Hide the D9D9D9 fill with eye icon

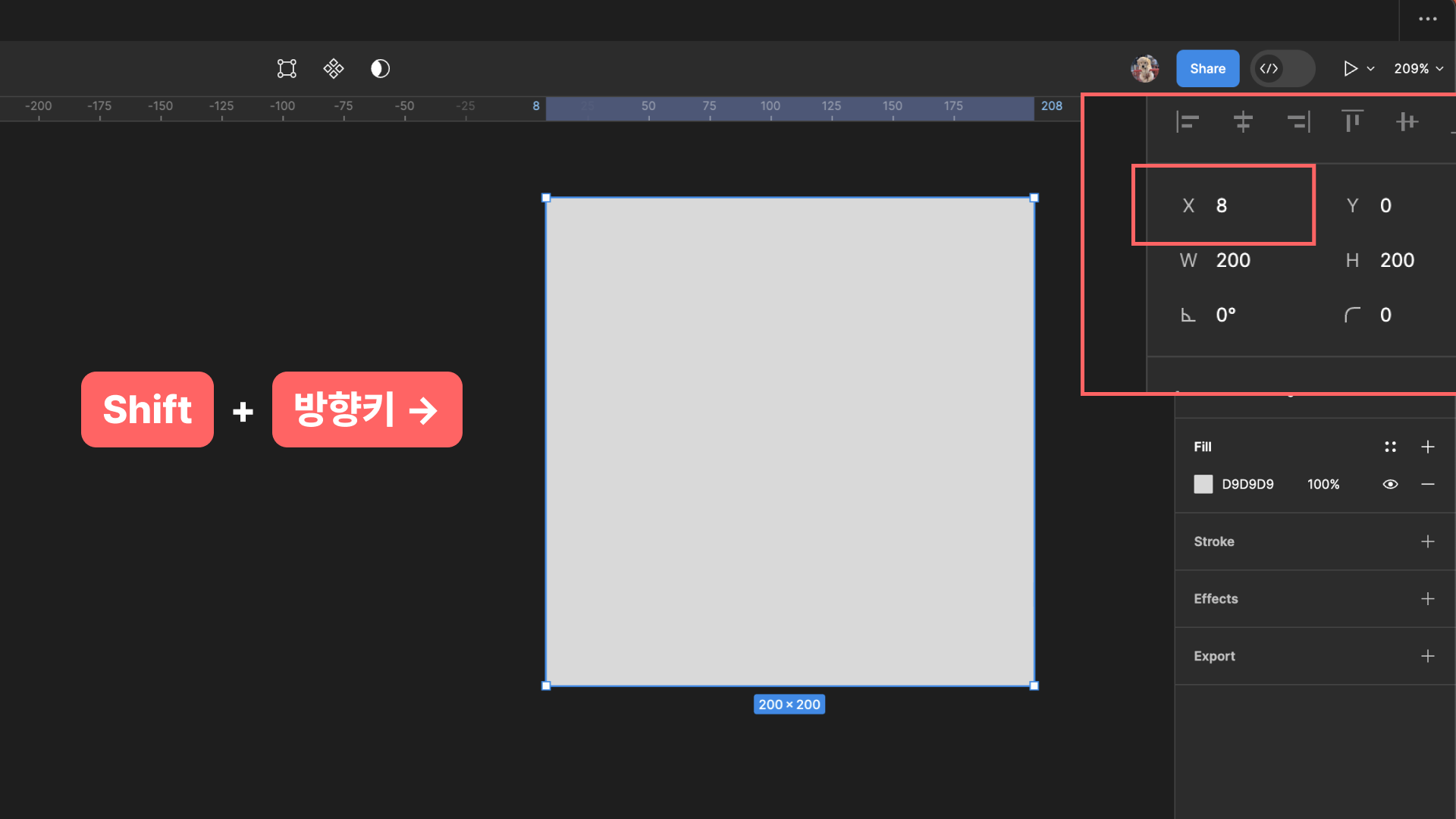1390,484
